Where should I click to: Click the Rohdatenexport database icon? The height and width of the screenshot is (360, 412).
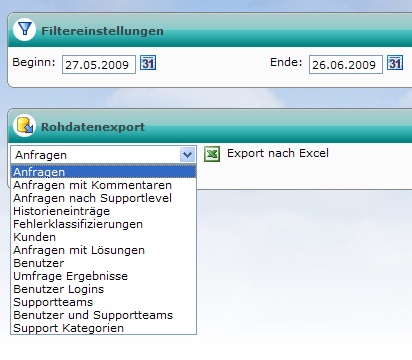pyautogui.click(x=24, y=126)
